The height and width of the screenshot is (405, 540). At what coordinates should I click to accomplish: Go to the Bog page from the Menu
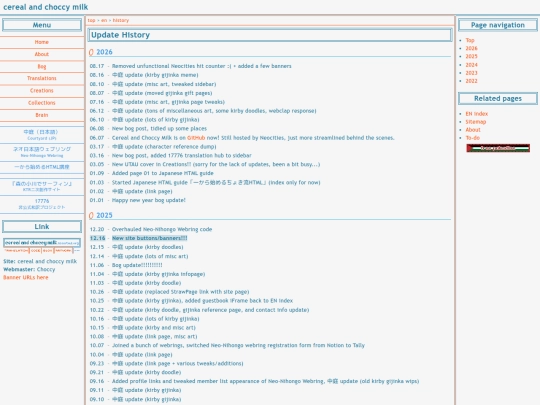[42, 66]
